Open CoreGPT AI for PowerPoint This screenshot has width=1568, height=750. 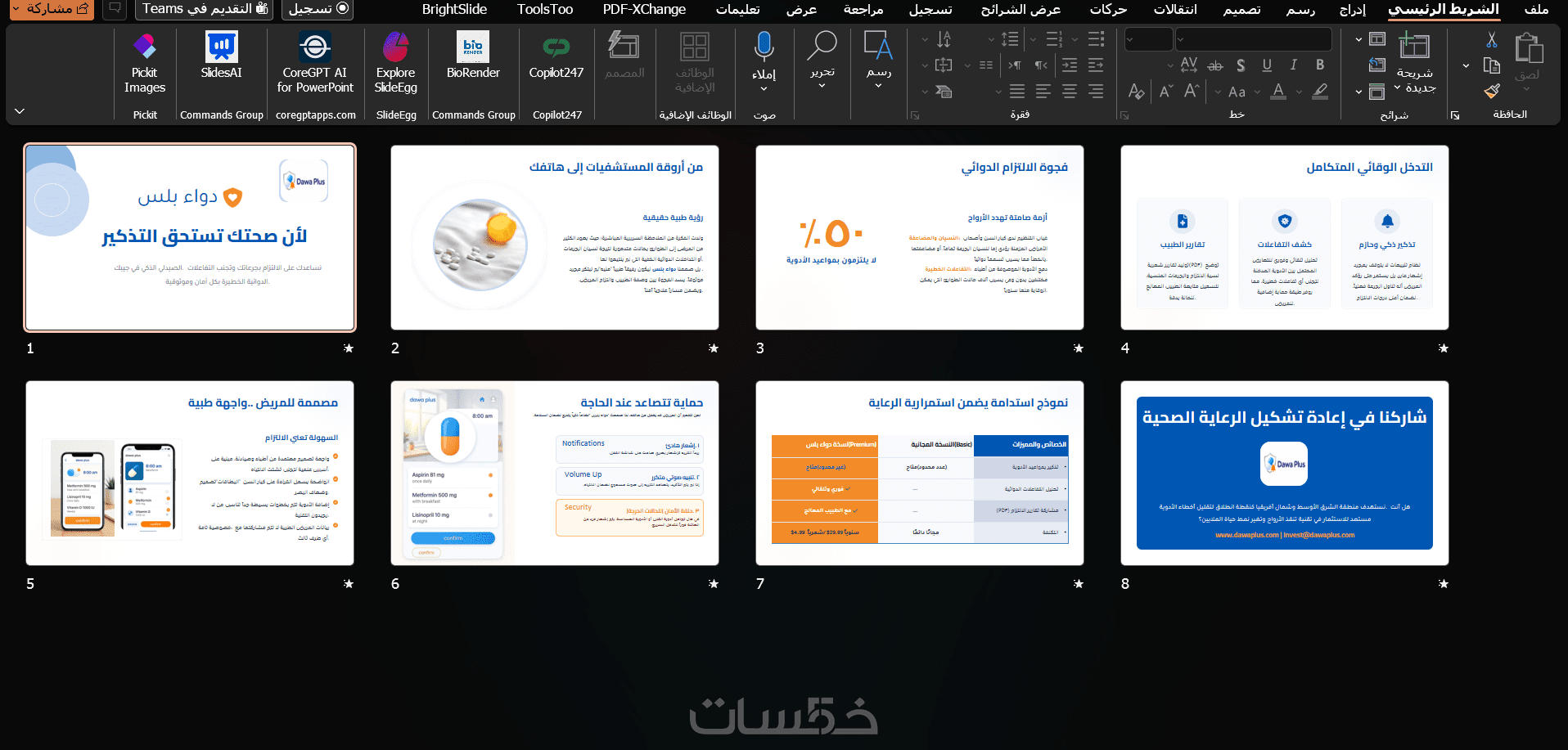click(x=315, y=64)
